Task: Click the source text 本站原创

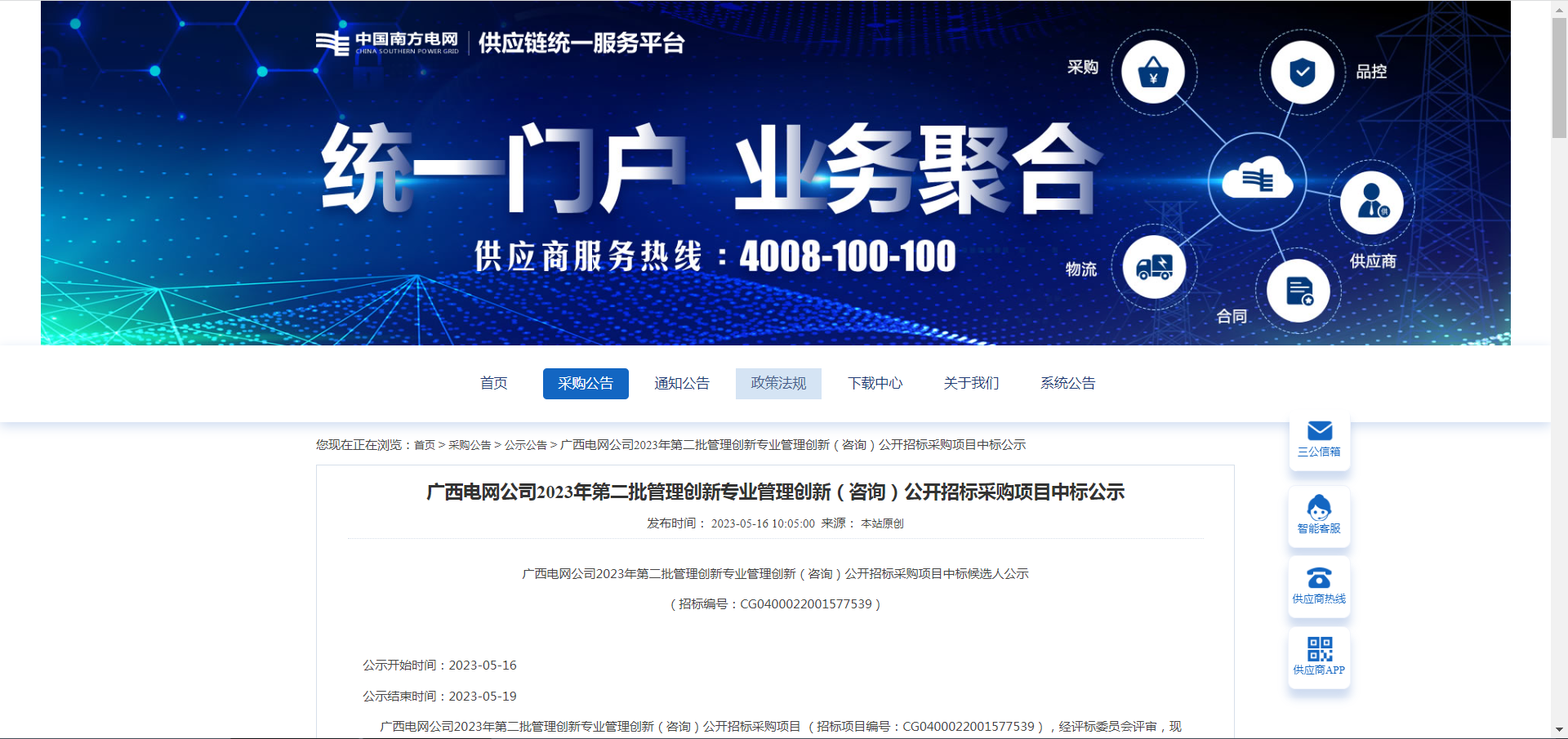Action: click(x=882, y=523)
